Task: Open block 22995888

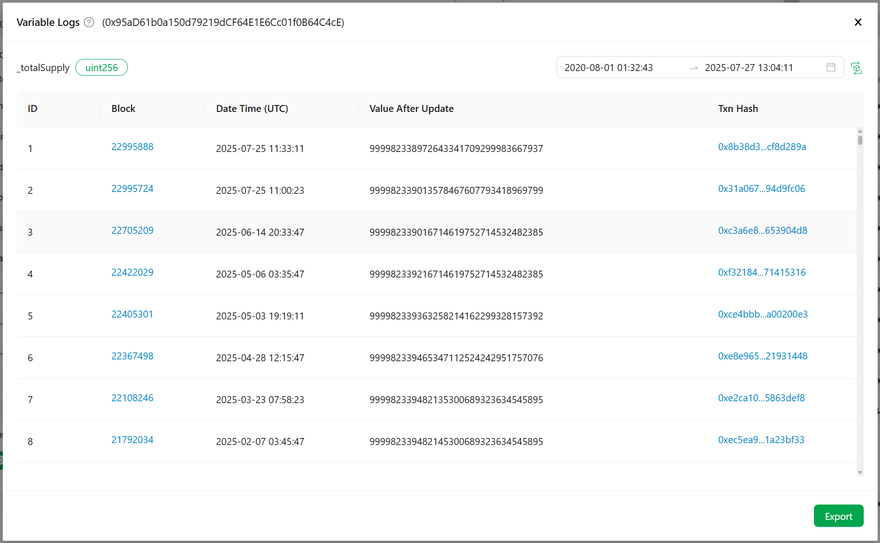Action: click(x=132, y=147)
